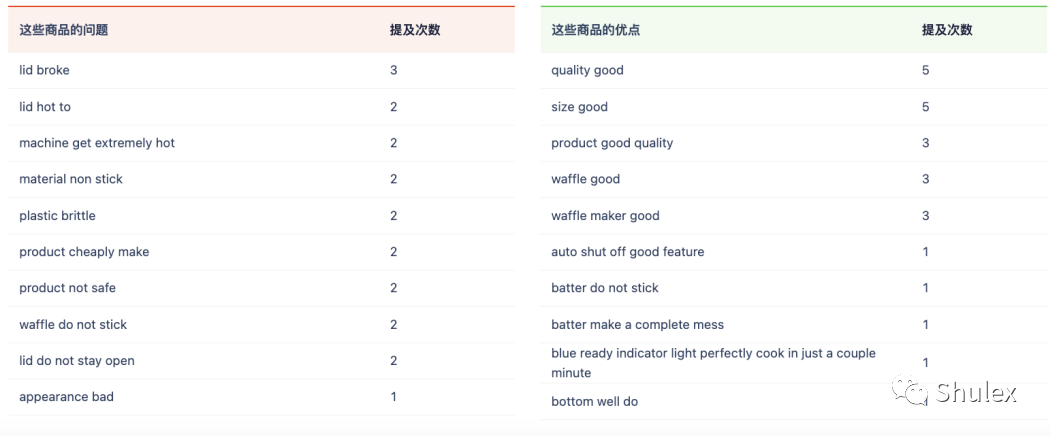This screenshot has height=436, width=1051.
Task: Select the 'batter make a complete mess' row
Action: [x=796, y=325]
